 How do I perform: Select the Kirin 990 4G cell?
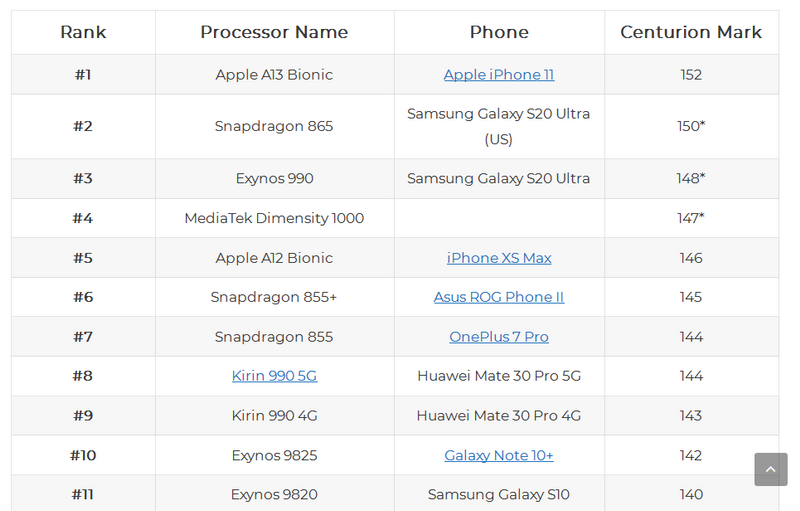click(274, 415)
